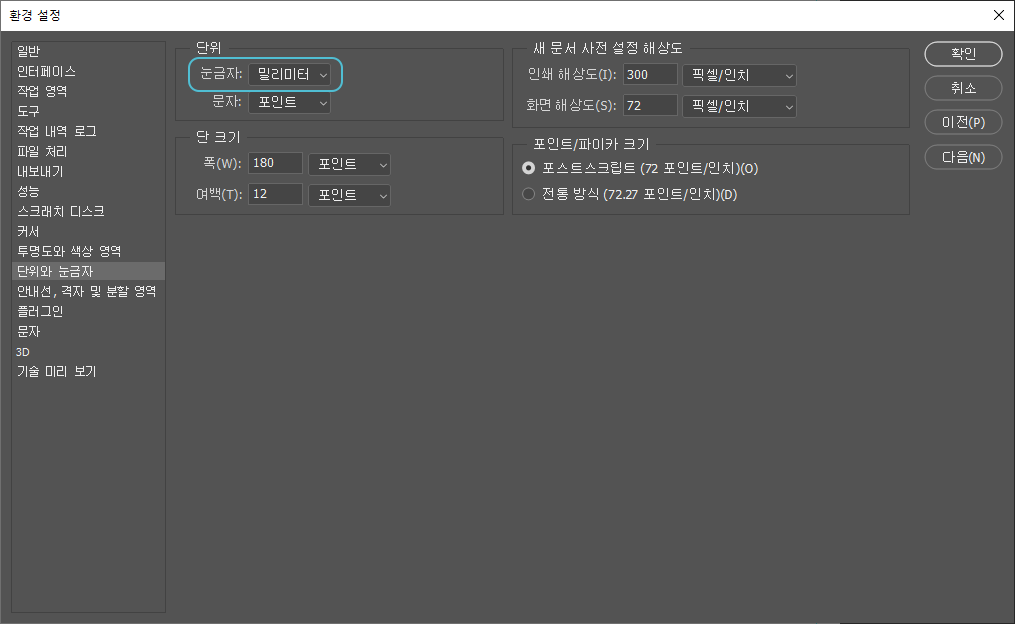Close the 환경 설정 dialog window
This screenshot has height=624, width=1015.
click(997, 14)
